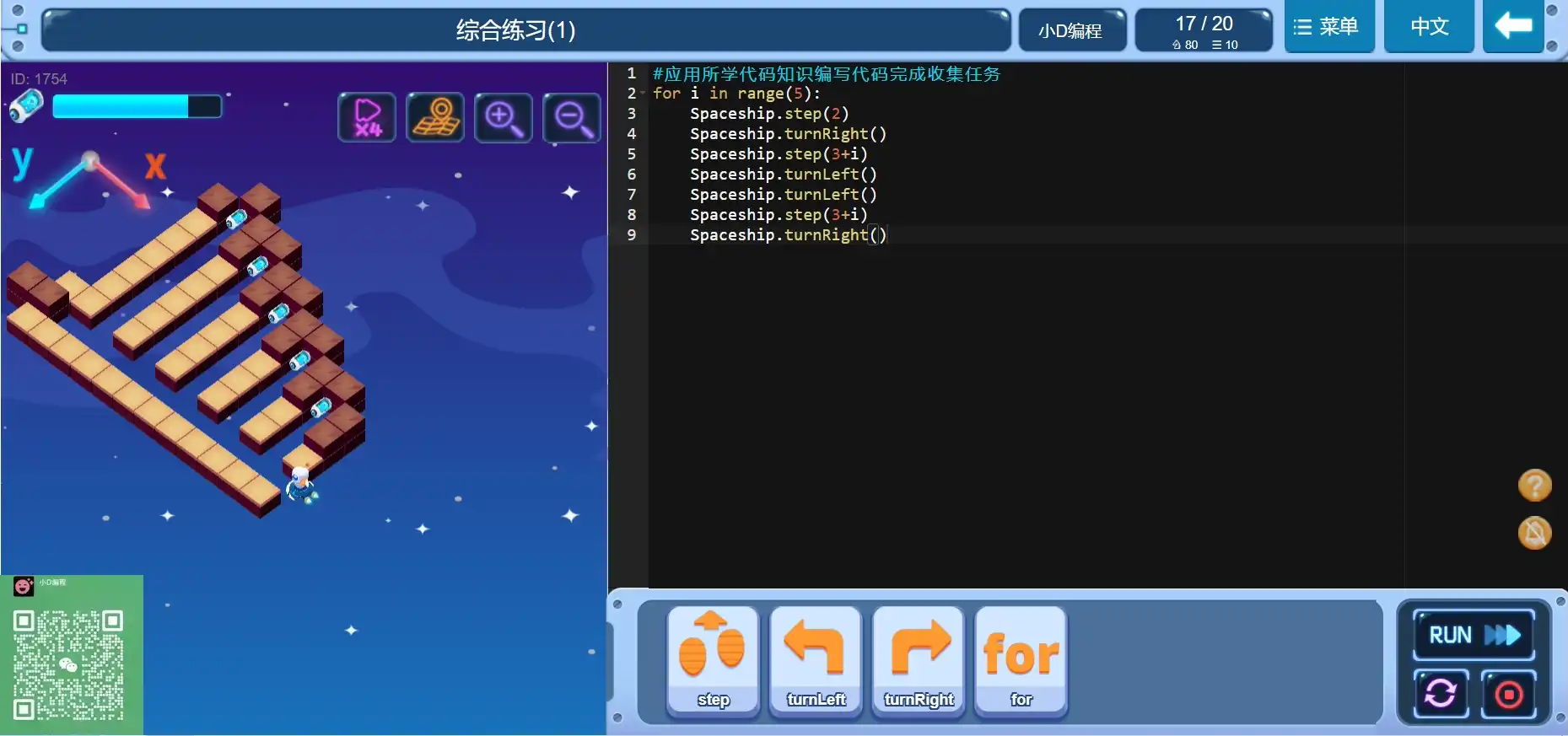Viewport: 1568px width, 736px height.
Task: Insert a turnLeft command block
Action: tap(816, 662)
